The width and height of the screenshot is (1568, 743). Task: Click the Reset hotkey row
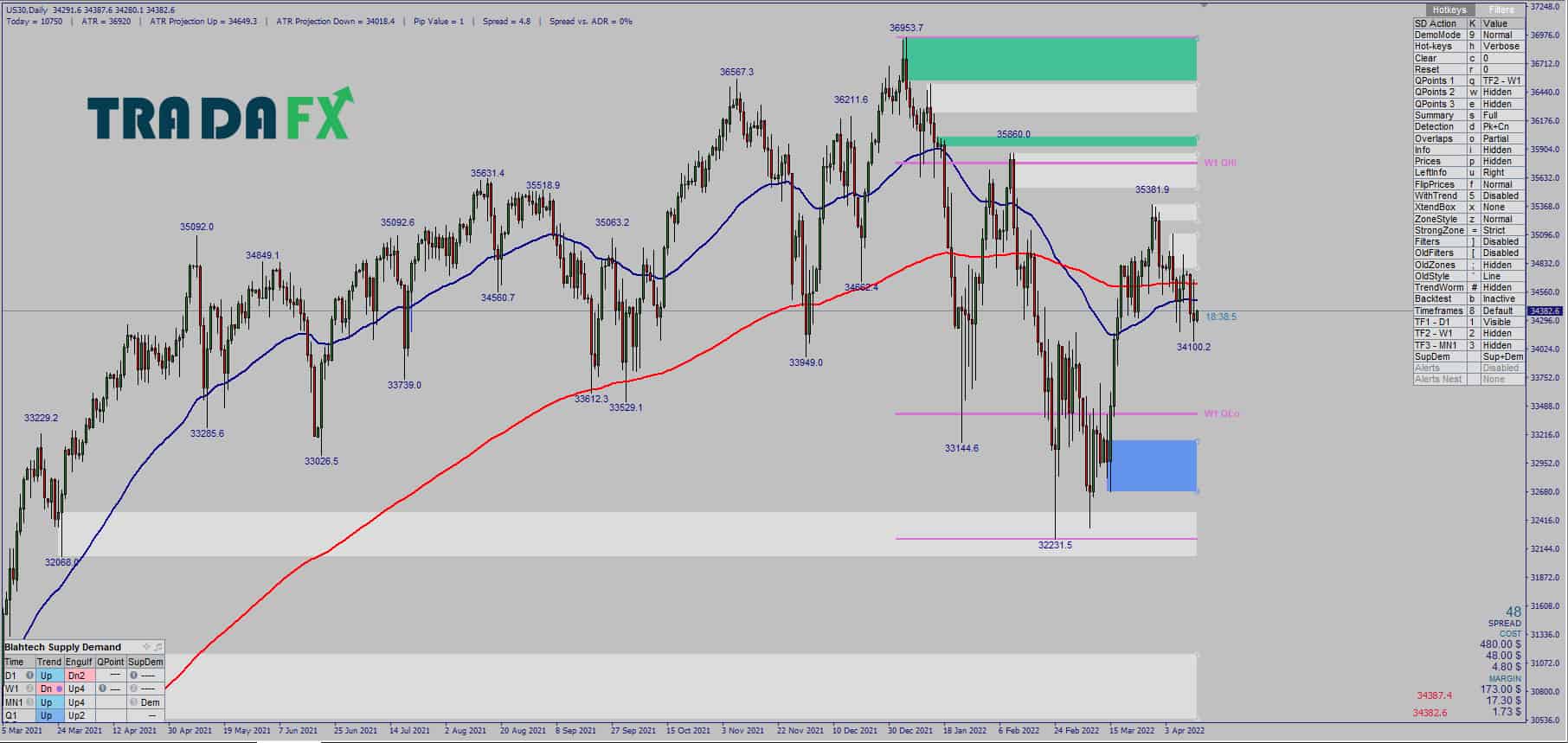click(1468, 69)
